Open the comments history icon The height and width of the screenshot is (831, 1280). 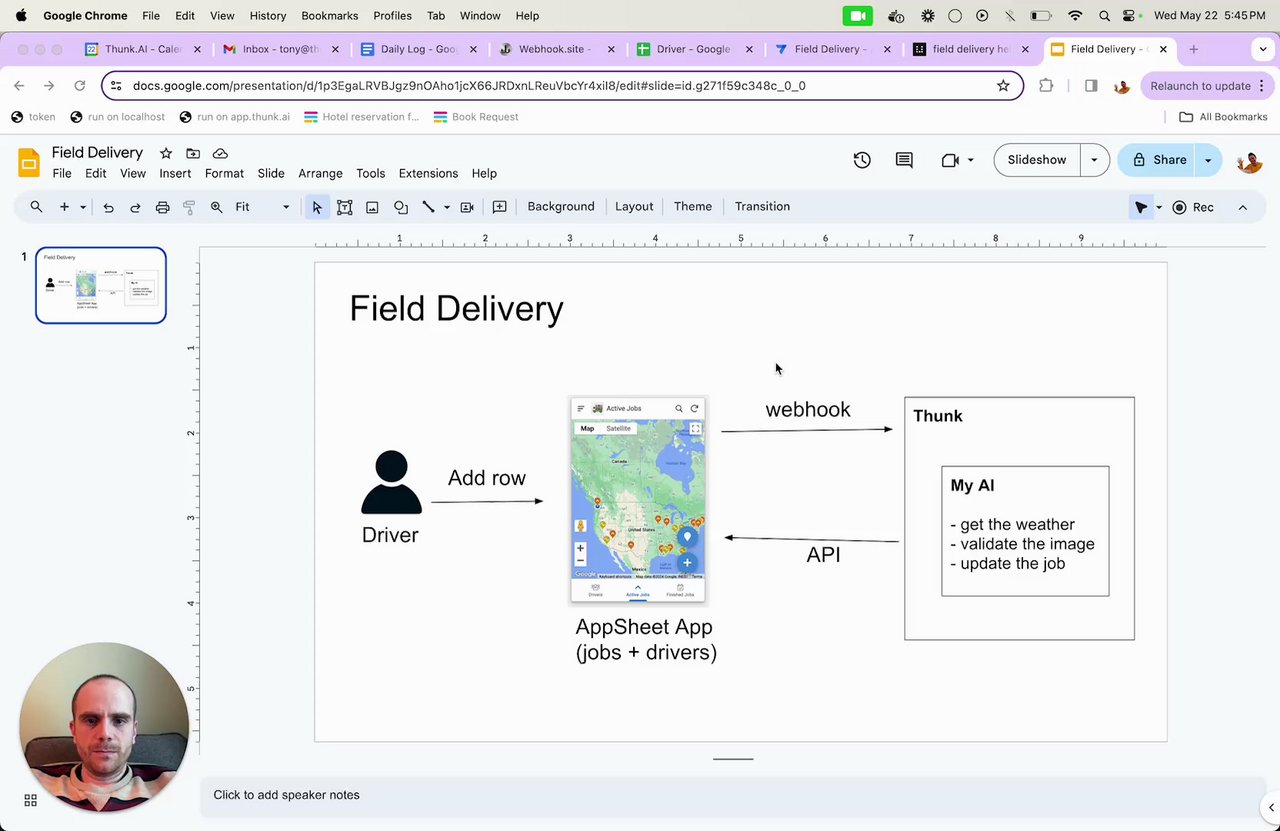[x=904, y=160]
